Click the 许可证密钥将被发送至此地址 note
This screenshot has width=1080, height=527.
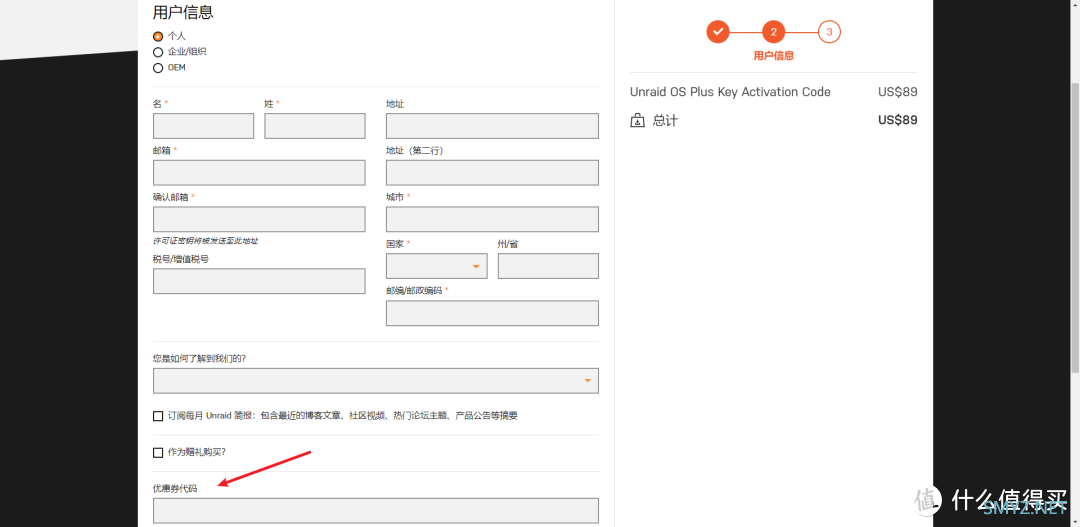(205, 241)
